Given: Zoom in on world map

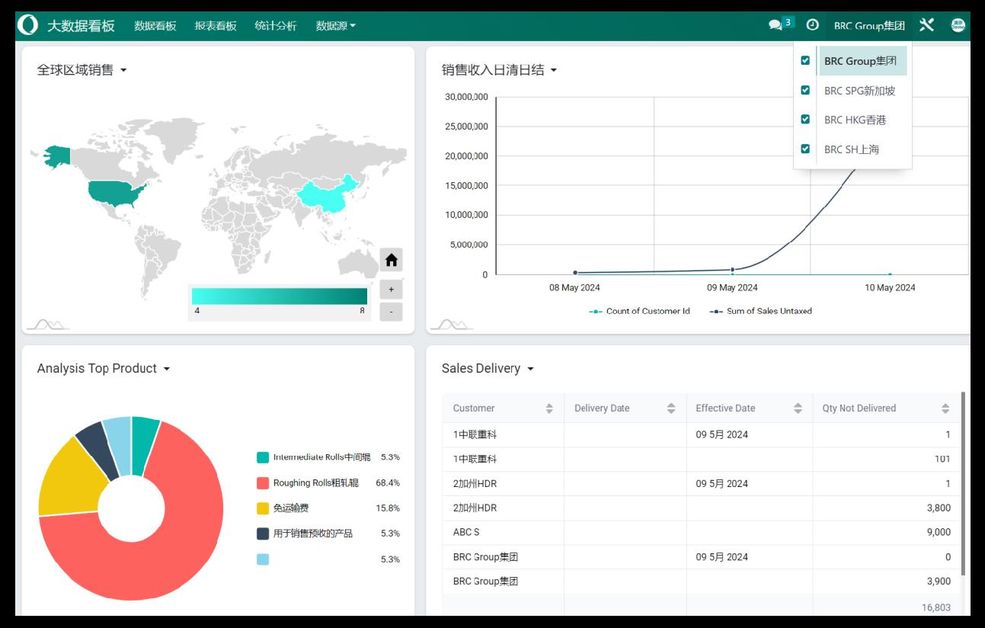Looking at the screenshot, I should 391,290.
